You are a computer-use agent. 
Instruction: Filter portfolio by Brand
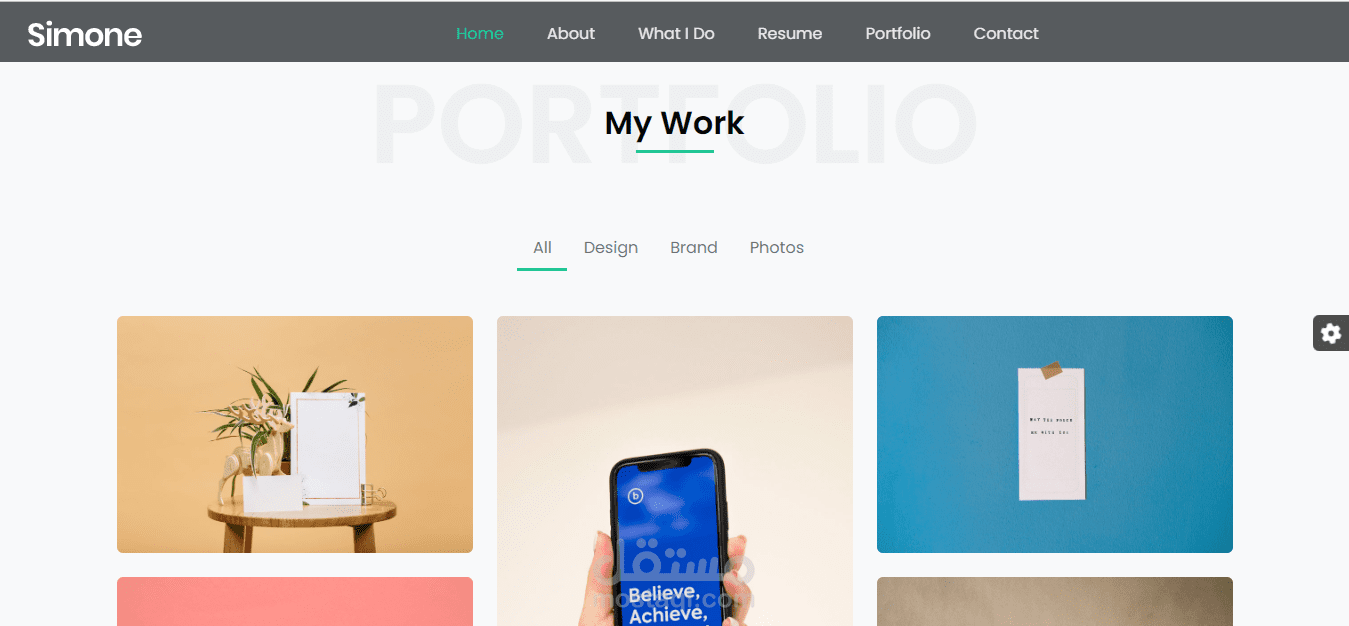[694, 248]
